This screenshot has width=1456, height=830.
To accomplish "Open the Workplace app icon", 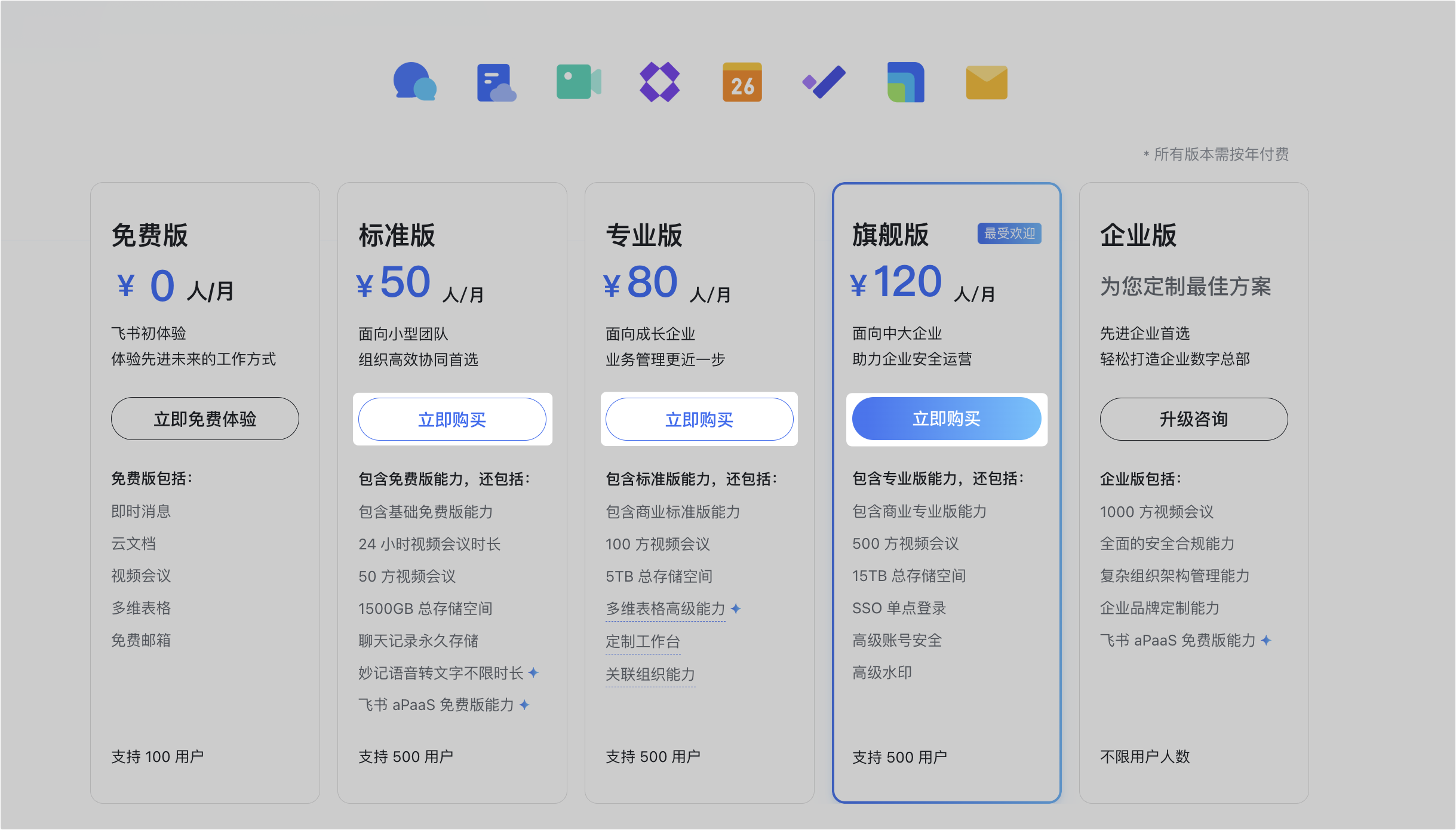I will 905,82.
